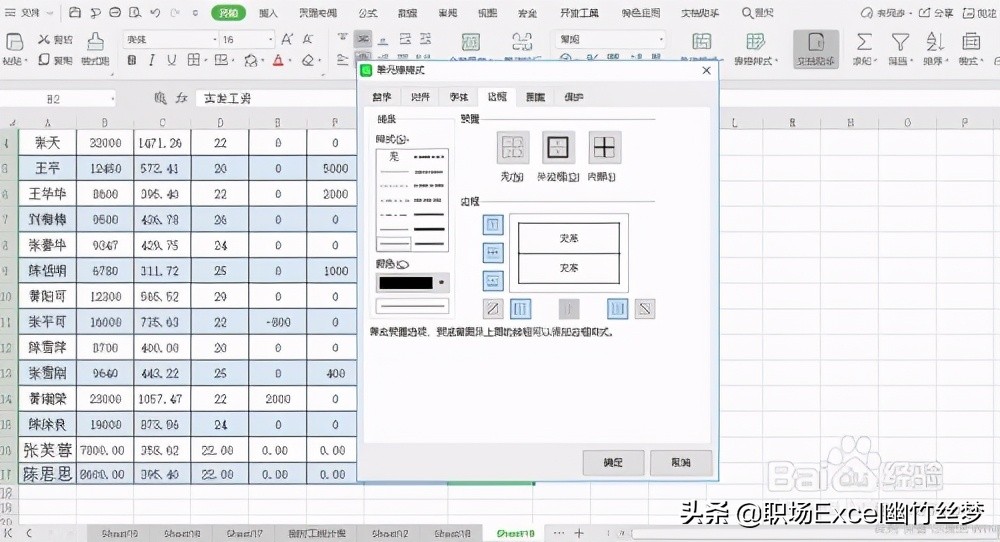This screenshot has width=1000, height=542.
Task: Toggle the right border button in dialog
Action: pyautogui.click(x=617, y=309)
